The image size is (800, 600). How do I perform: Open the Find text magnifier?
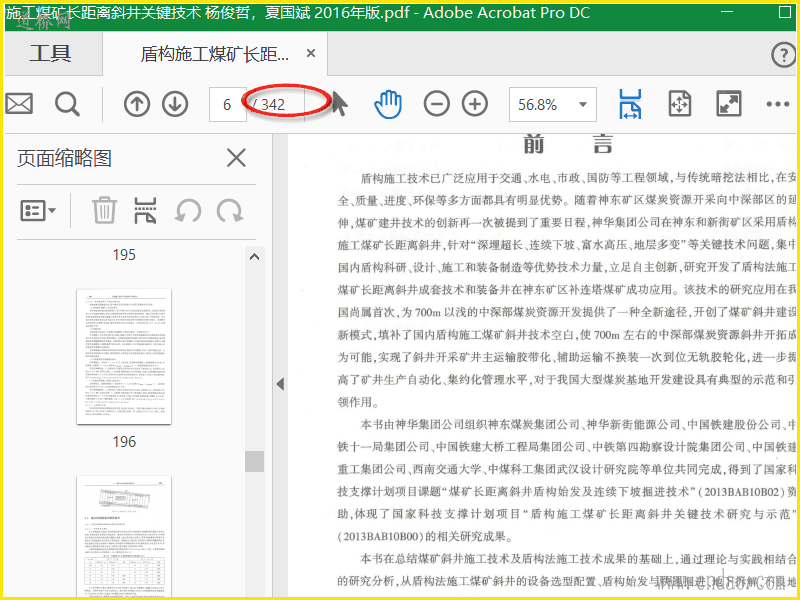67,105
